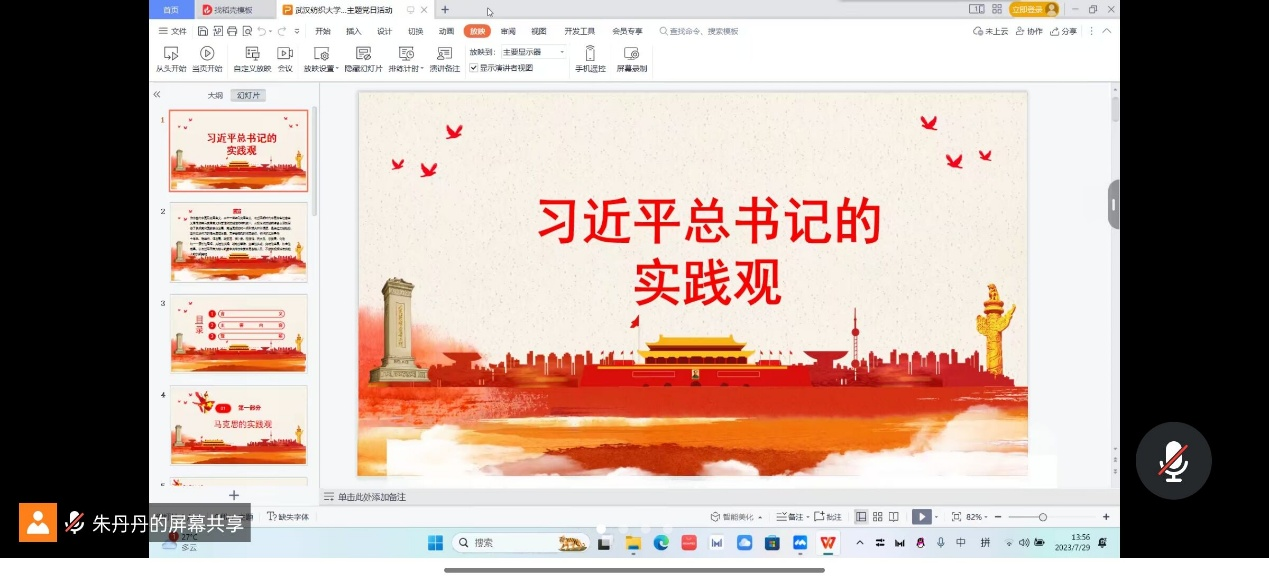This screenshot has height=584, width=1269.
Task: Click zoom in plus icon
Action: (1106, 516)
